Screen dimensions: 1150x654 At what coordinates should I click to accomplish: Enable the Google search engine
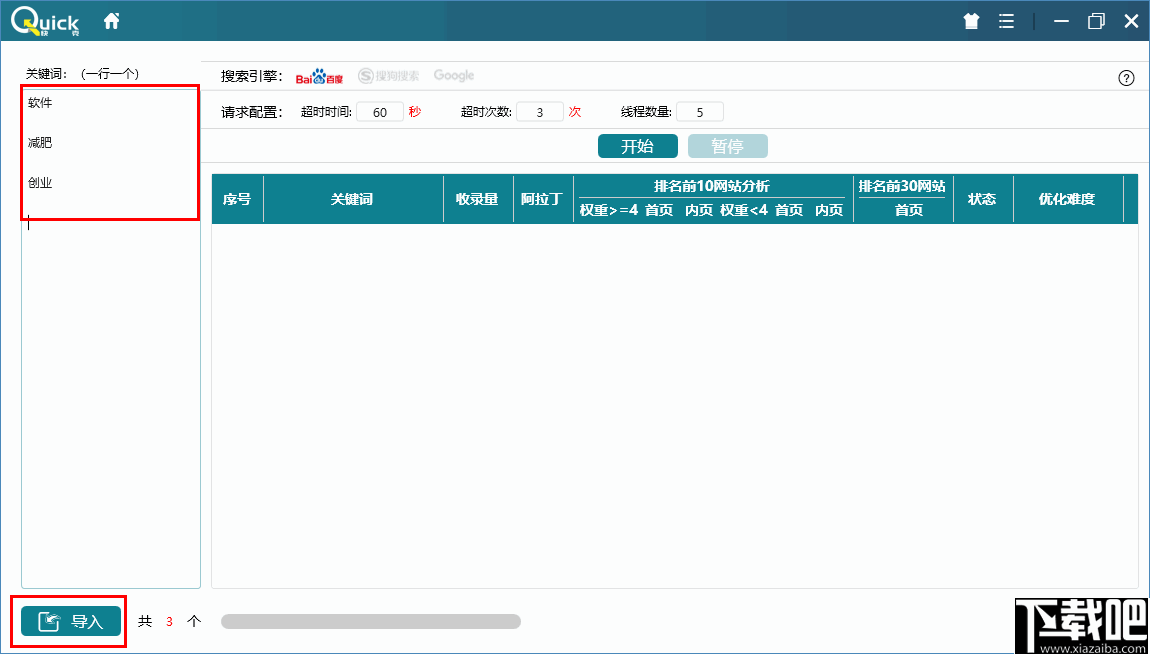click(453, 75)
